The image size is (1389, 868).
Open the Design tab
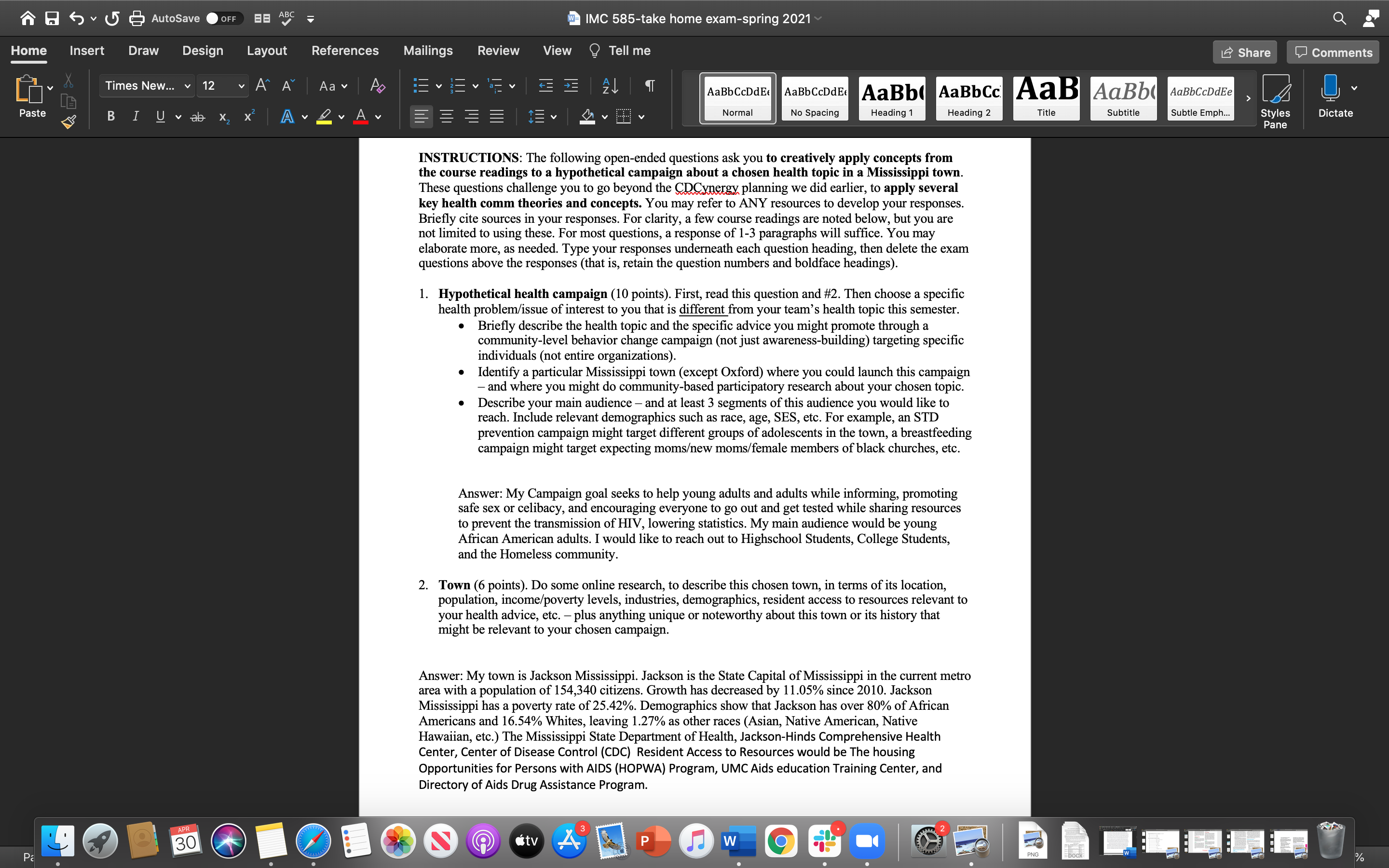click(203, 51)
